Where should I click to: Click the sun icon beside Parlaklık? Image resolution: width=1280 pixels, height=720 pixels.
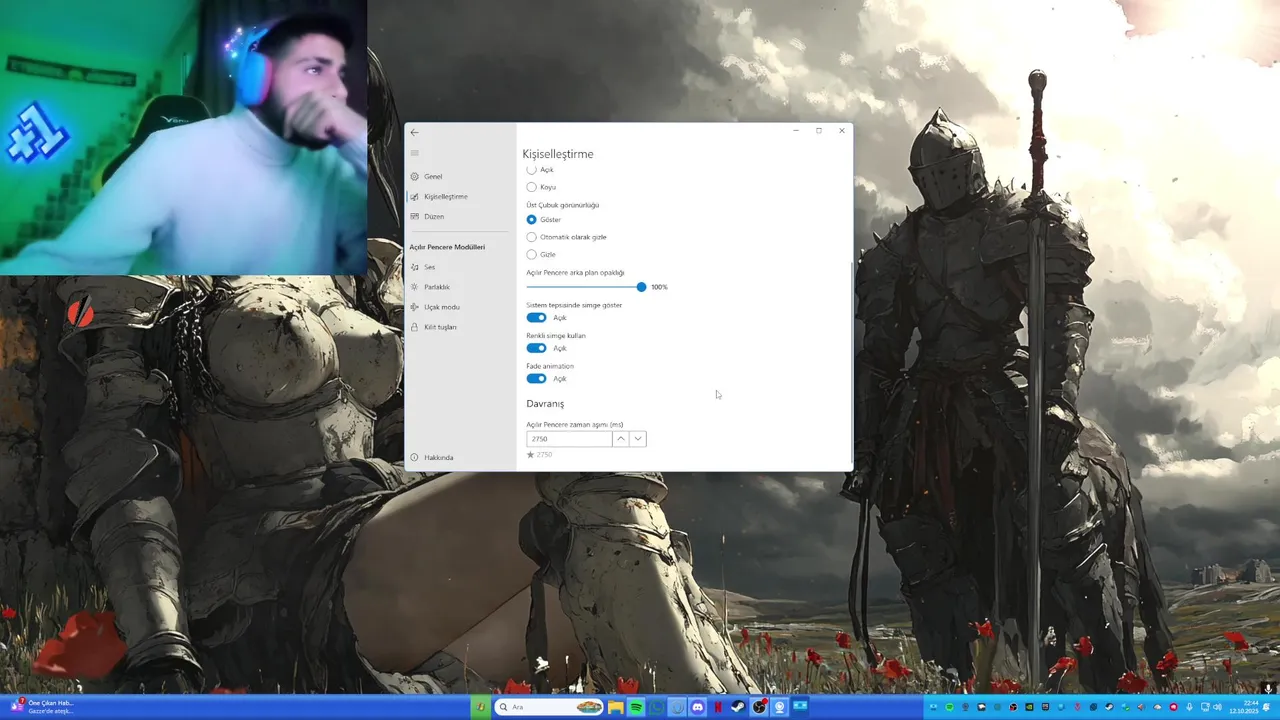[414, 287]
